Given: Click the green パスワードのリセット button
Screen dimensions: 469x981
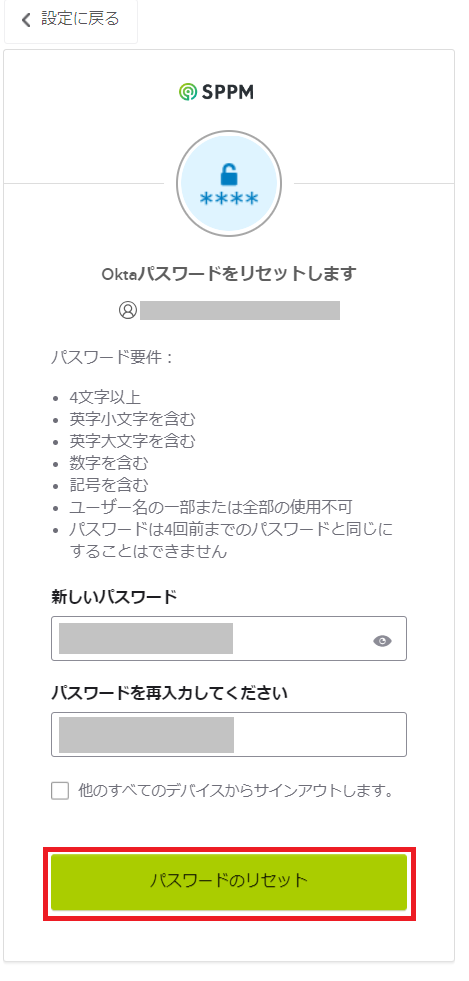Looking at the screenshot, I should click(229, 882).
